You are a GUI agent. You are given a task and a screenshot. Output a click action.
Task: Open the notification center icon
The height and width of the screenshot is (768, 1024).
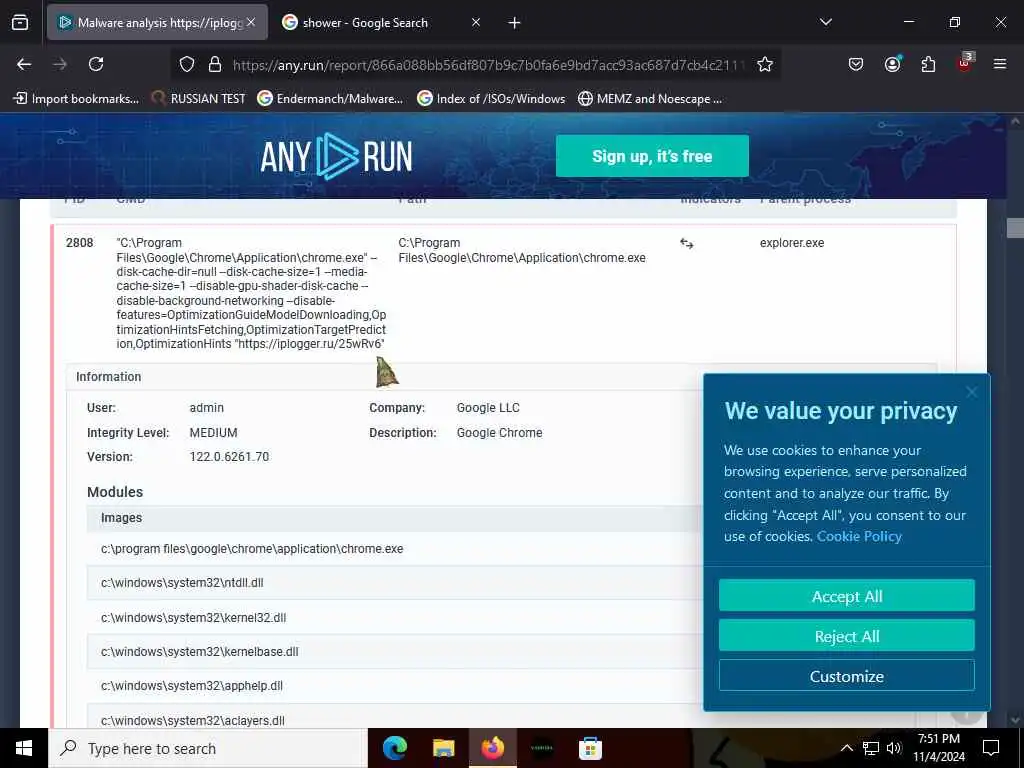click(991, 748)
